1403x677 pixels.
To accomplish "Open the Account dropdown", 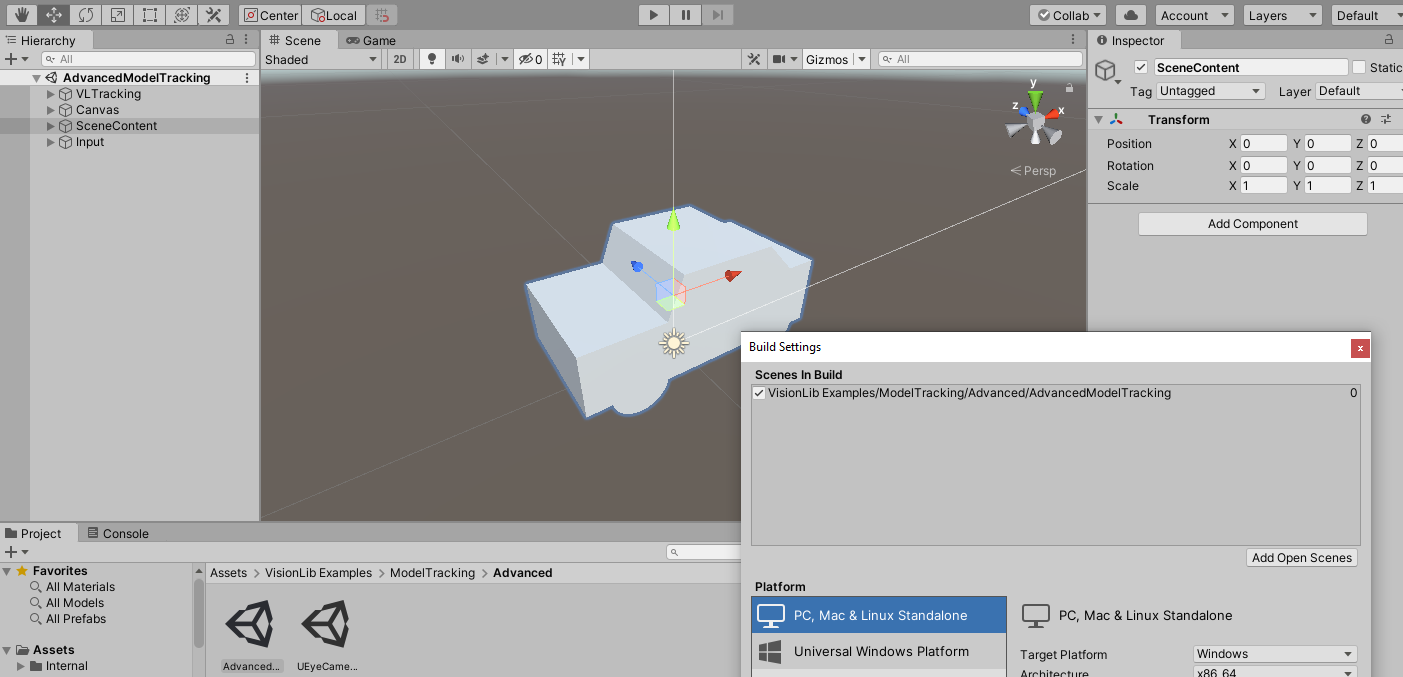I will 1194,15.
